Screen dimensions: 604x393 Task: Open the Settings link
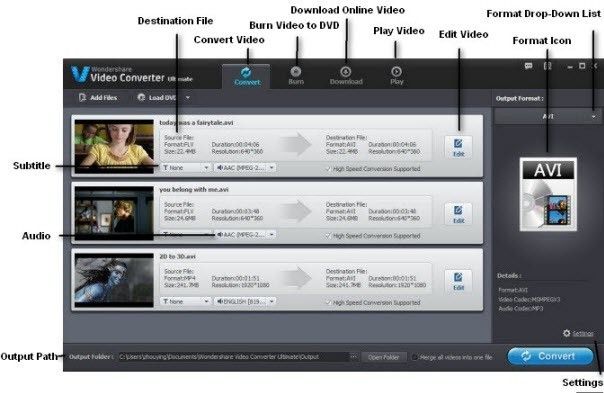click(582, 334)
